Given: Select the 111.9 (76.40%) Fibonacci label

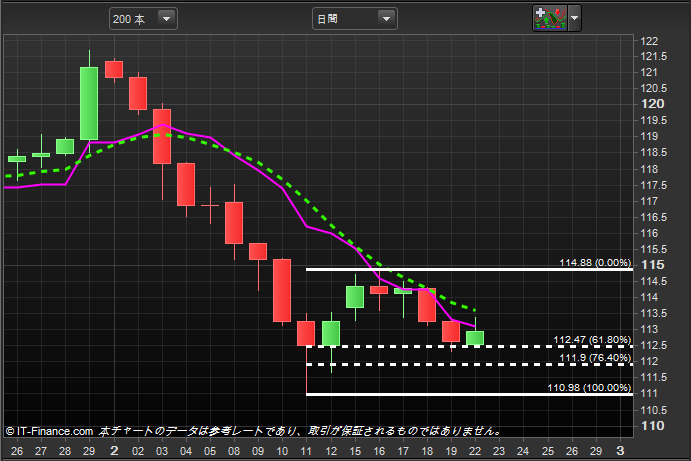Looking at the screenshot, I should (595, 358).
